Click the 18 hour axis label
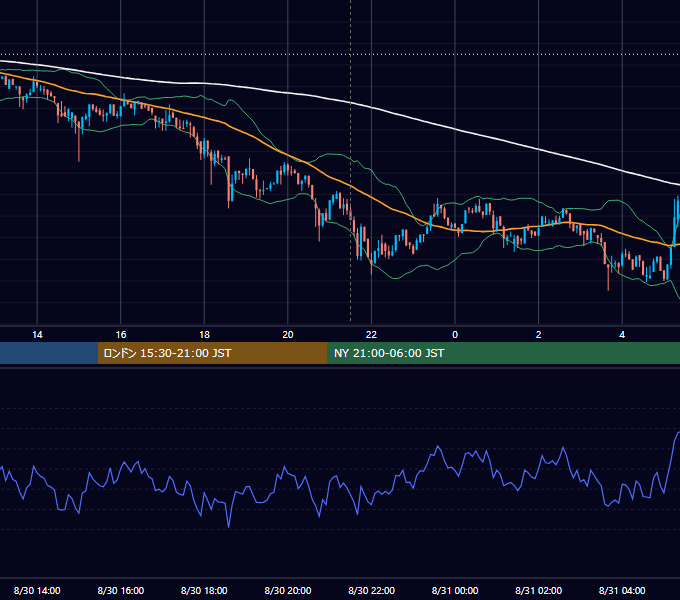The height and width of the screenshot is (600, 680). click(204, 335)
